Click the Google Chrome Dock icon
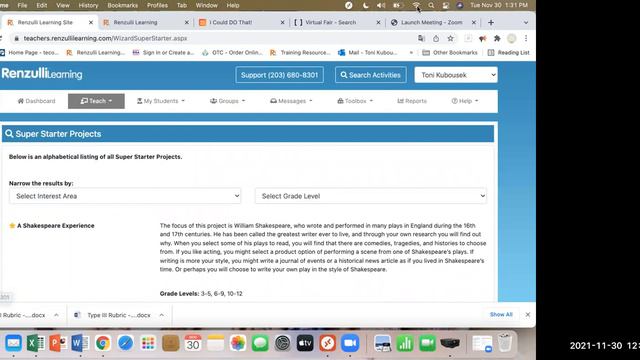 pyautogui.click(x=103, y=343)
